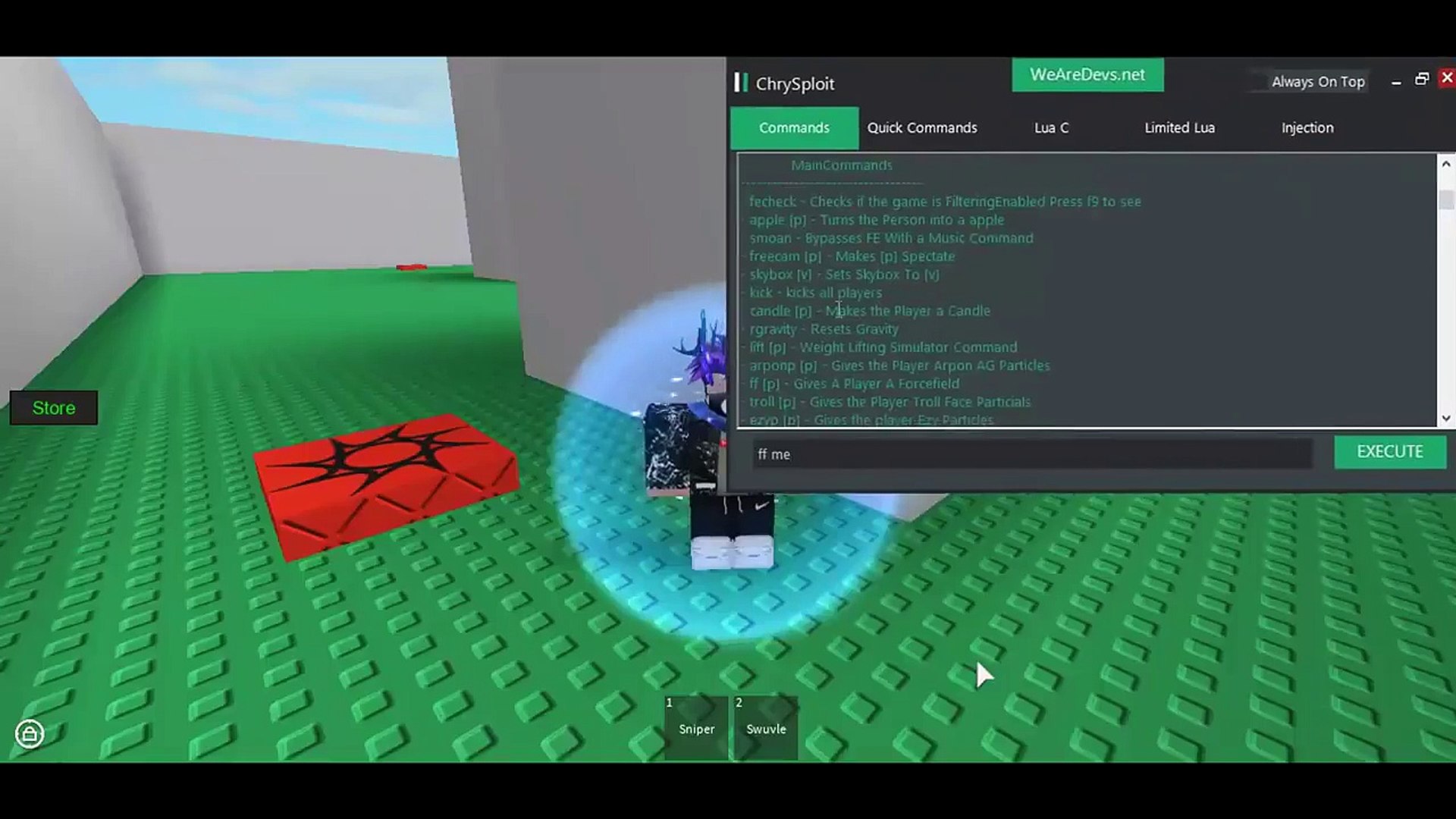Click the command input field

point(1030,453)
